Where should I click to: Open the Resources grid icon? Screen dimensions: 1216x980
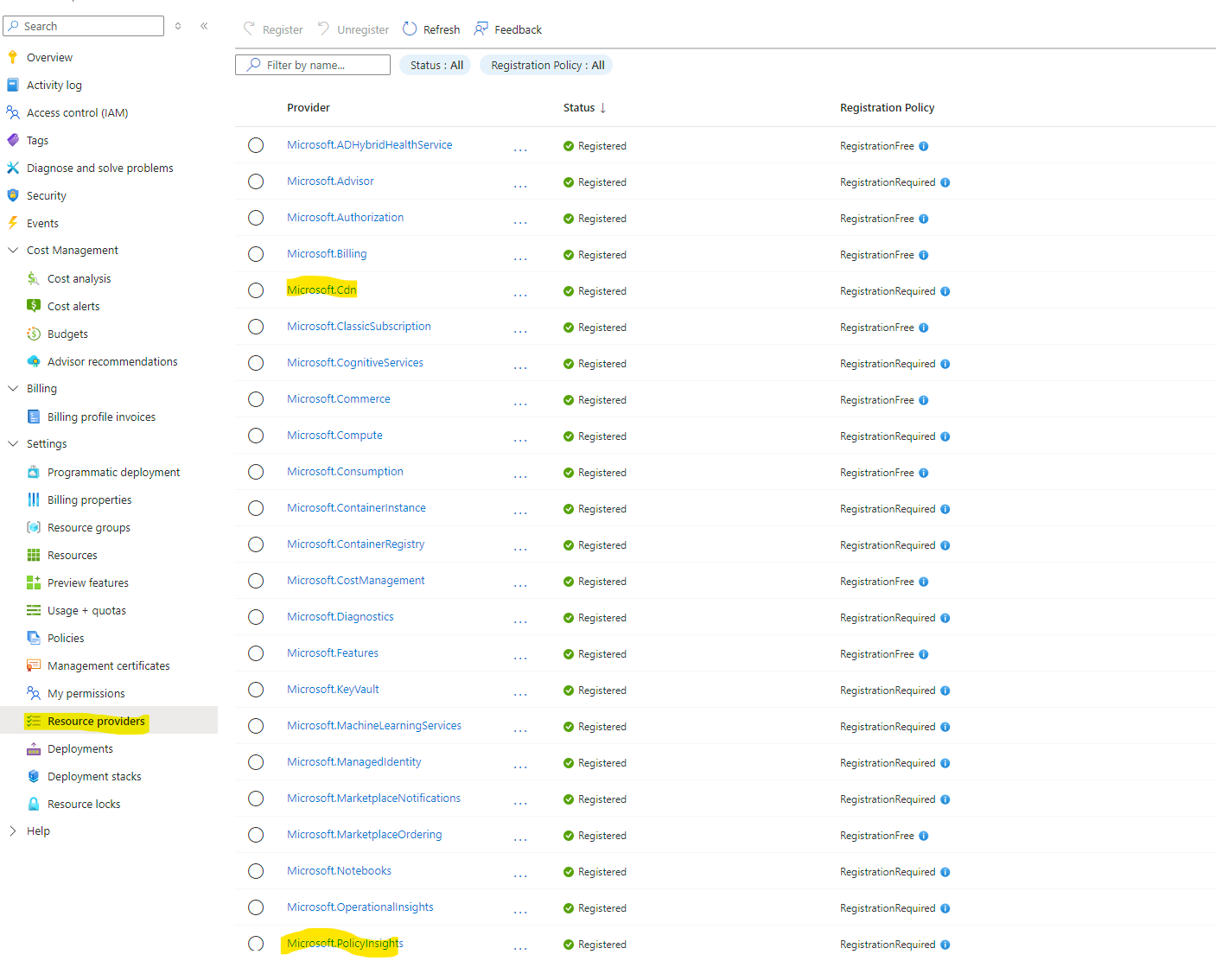tap(34, 555)
